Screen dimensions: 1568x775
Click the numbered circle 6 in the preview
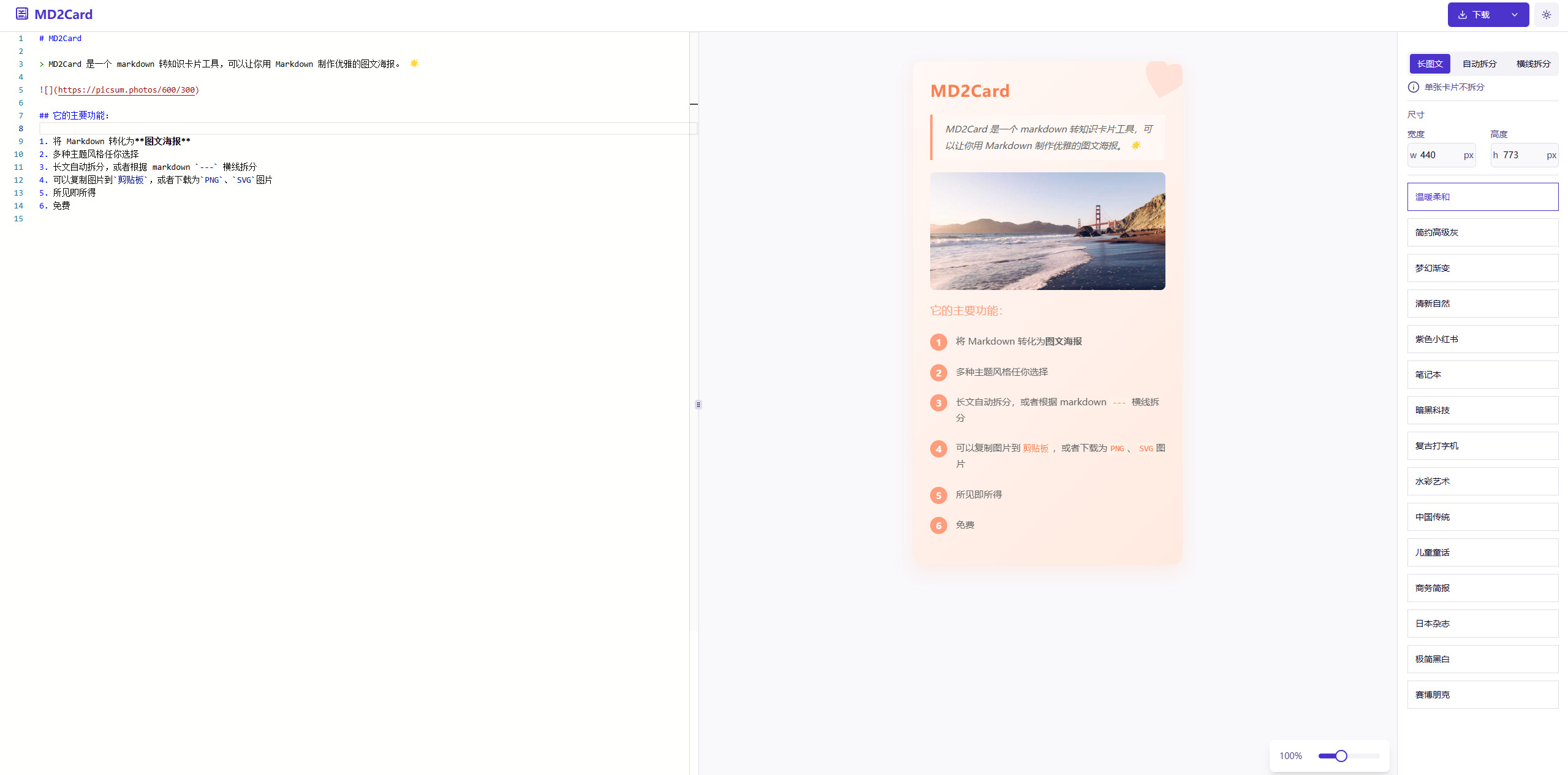938,525
